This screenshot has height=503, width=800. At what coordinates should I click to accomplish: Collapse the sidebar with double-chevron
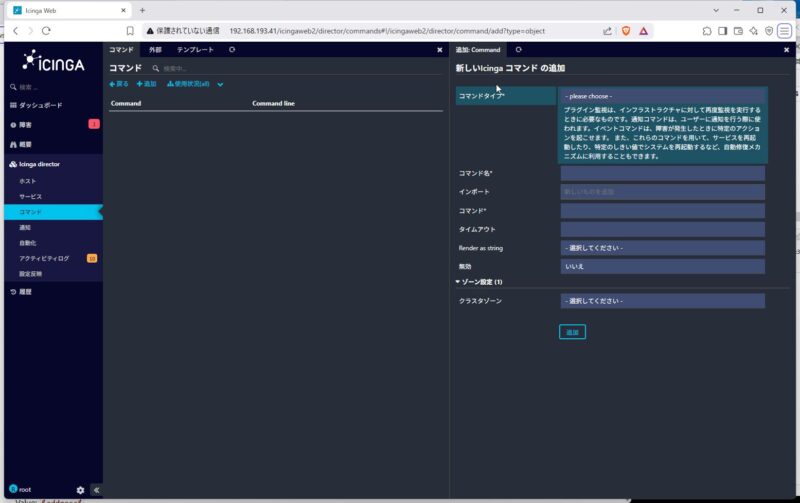[96, 490]
